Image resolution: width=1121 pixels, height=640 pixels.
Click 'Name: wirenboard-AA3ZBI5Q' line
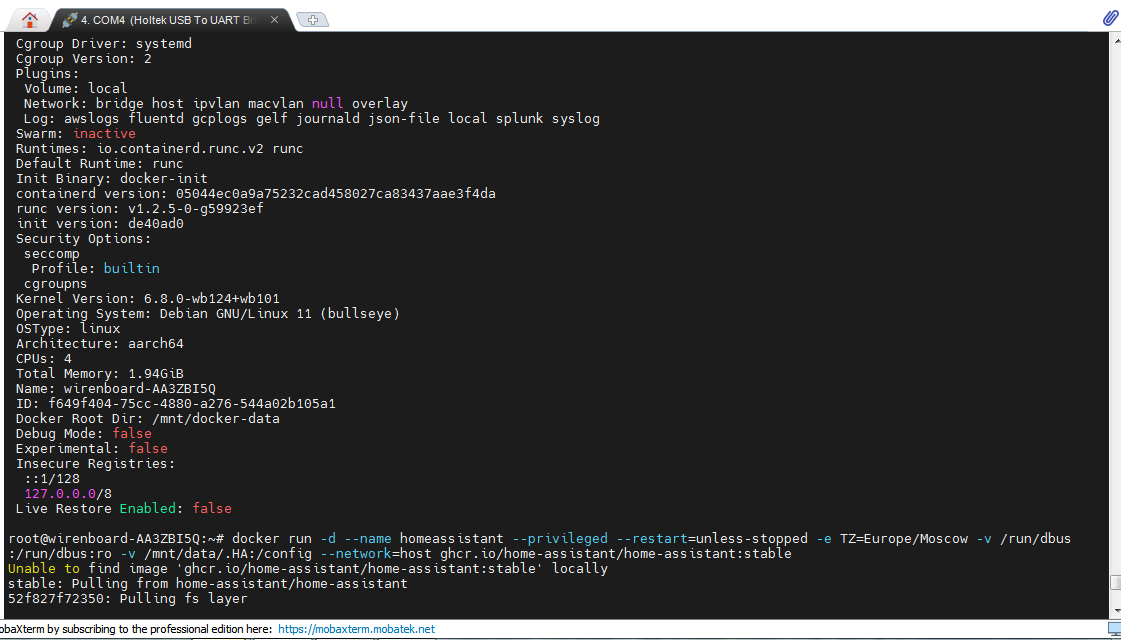pyautogui.click(x=116, y=389)
